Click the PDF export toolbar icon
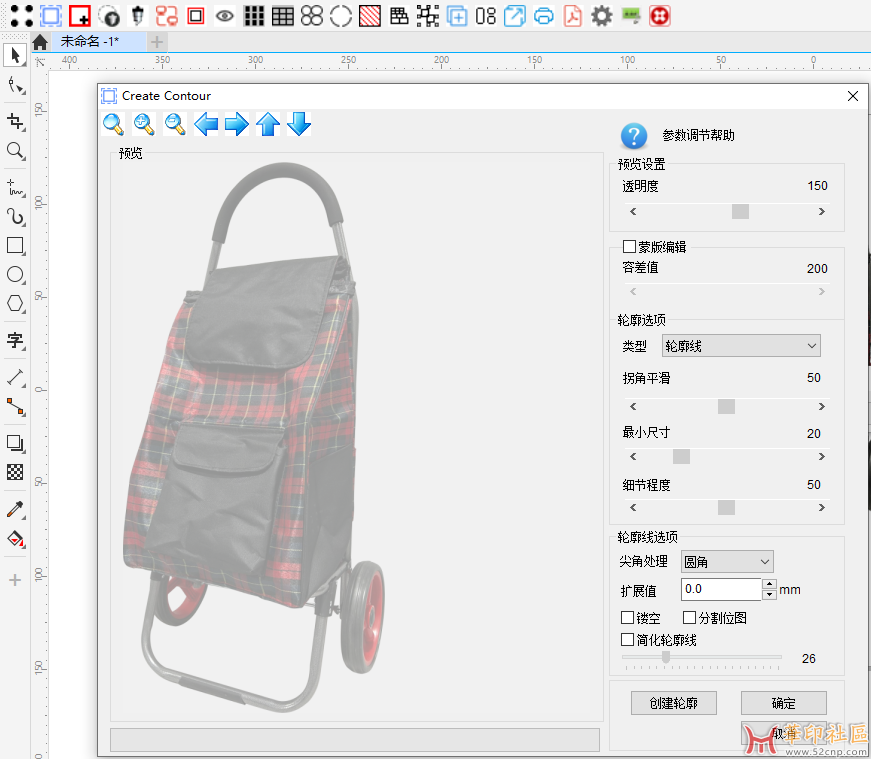 573,16
